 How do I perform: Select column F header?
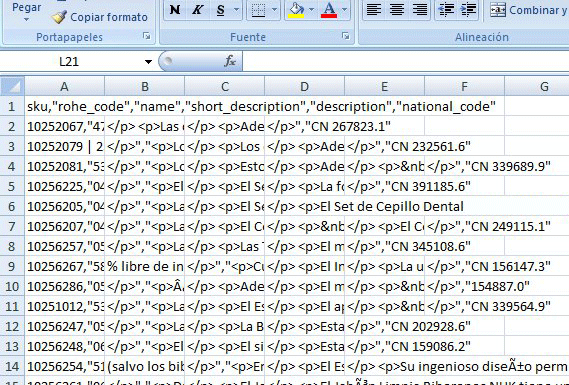click(x=464, y=86)
